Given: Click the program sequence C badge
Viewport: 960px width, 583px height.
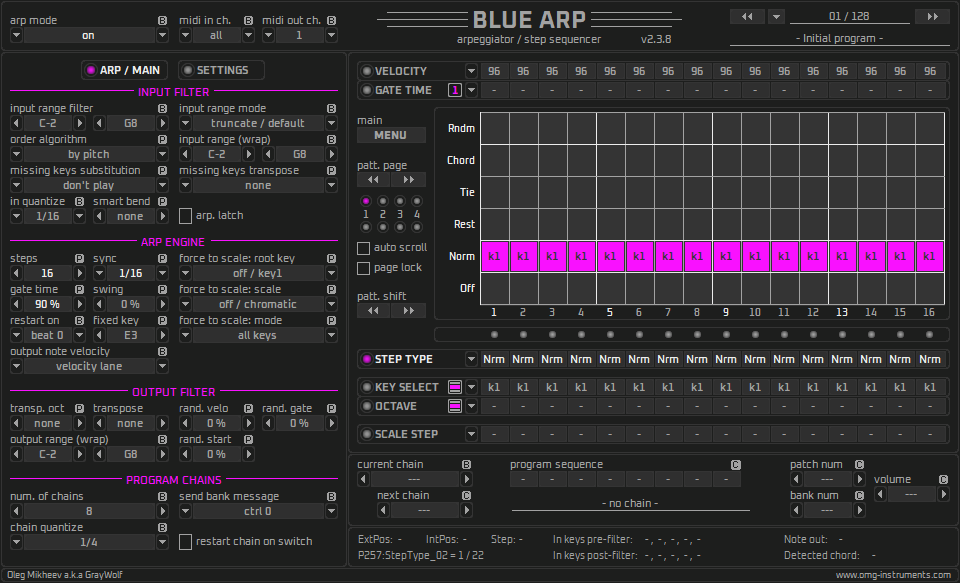Looking at the screenshot, I should coord(736,465).
